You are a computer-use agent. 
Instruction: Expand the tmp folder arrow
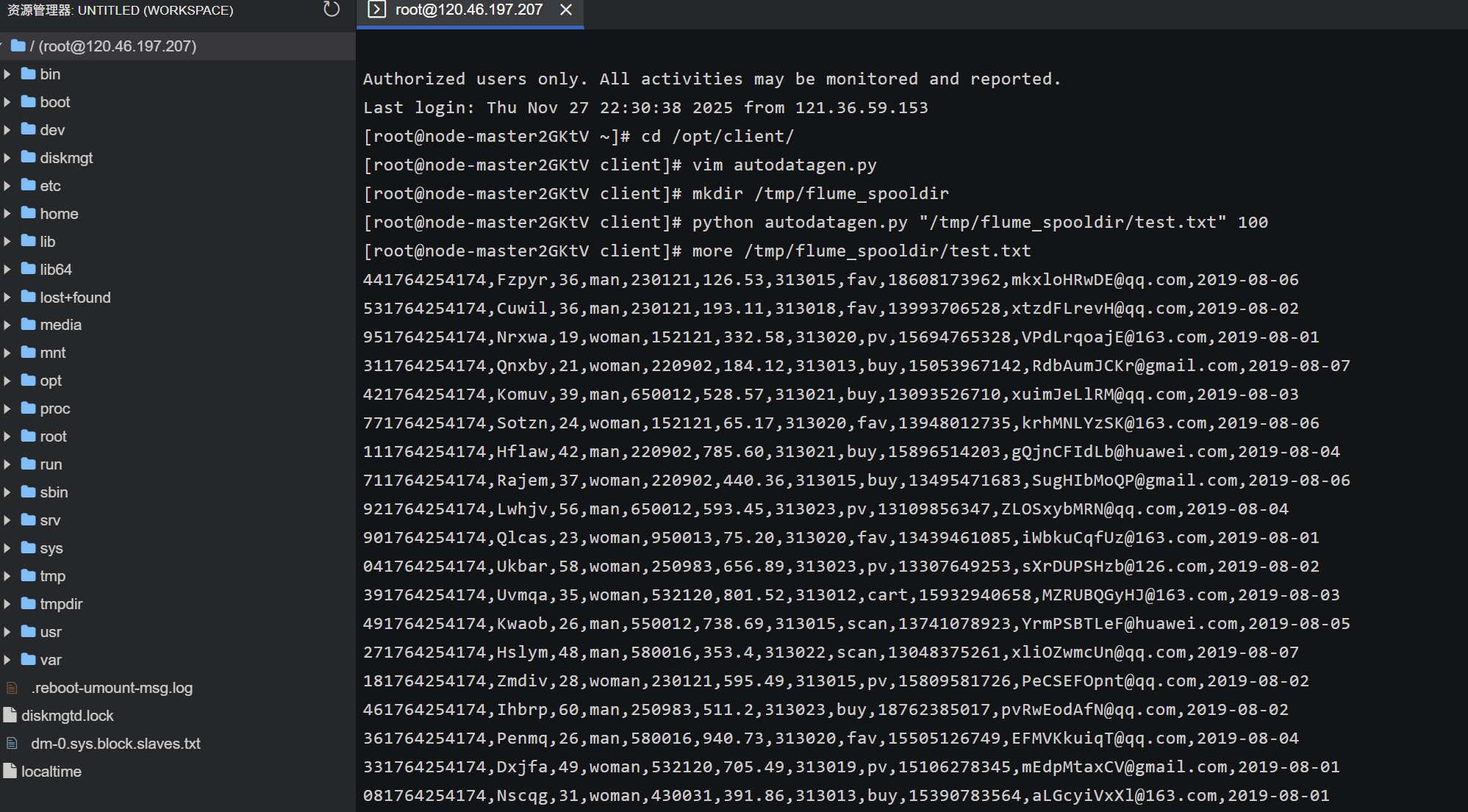point(7,576)
